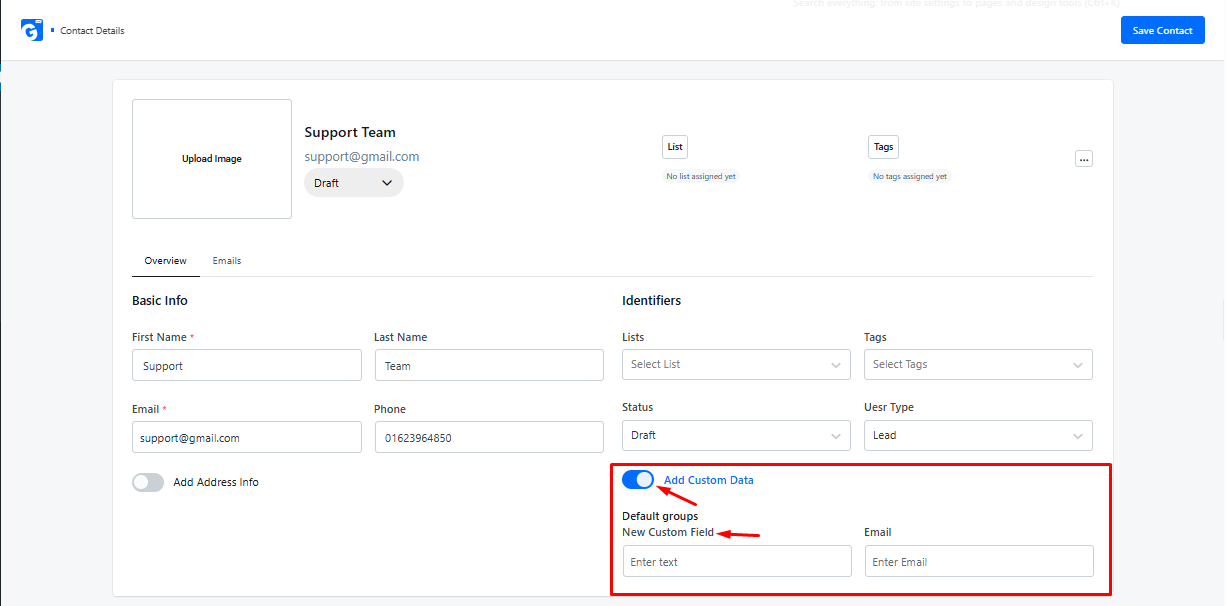
Task: Enable the Add Address Info toggle
Action: (x=148, y=482)
